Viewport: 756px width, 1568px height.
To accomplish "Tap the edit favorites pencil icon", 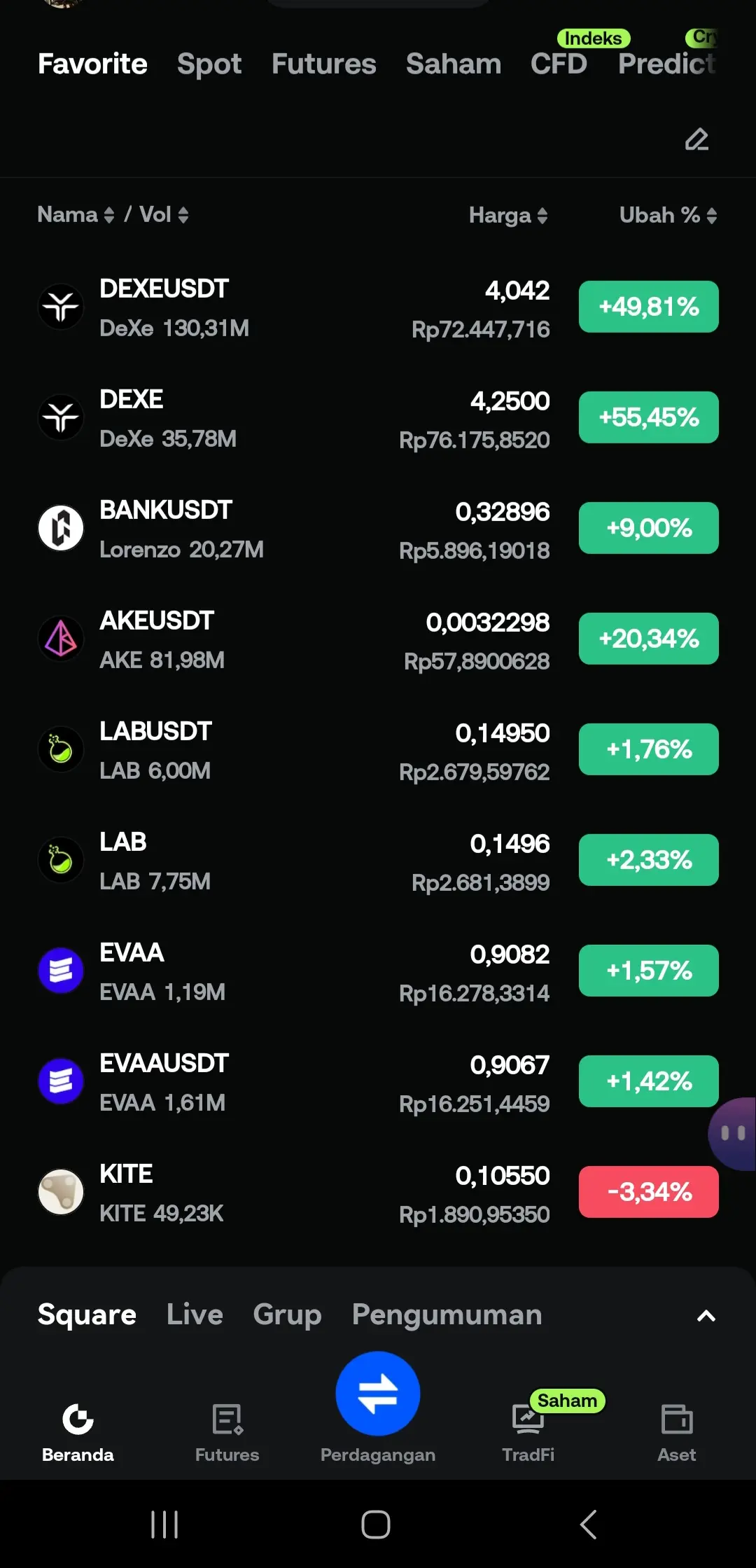I will 696,139.
